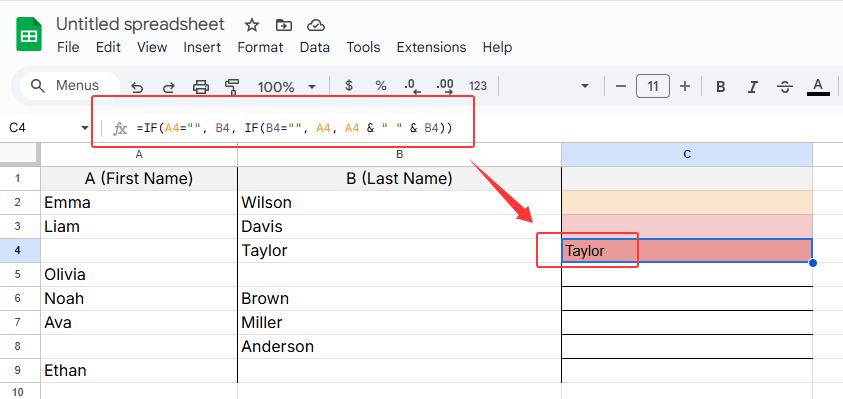The height and width of the screenshot is (399, 843).
Task: Increase font size with plus button
Action: click(685, 86)
